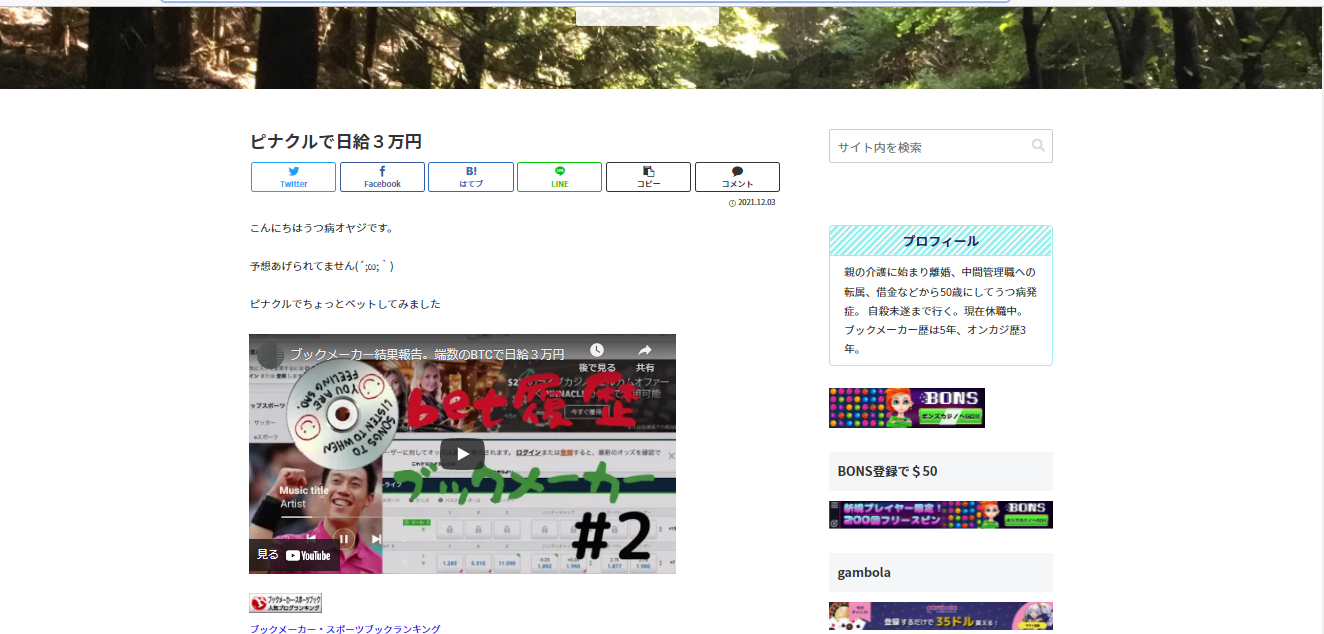This screenshot has height=634, width=1324.
Task: Click the bookmaker blog ranking badge
Action: [x=285, y=602]
